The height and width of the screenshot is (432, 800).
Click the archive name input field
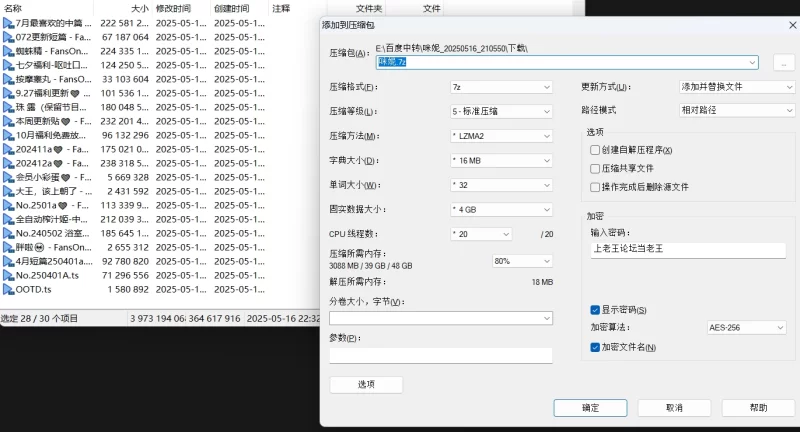click(567, 62)
